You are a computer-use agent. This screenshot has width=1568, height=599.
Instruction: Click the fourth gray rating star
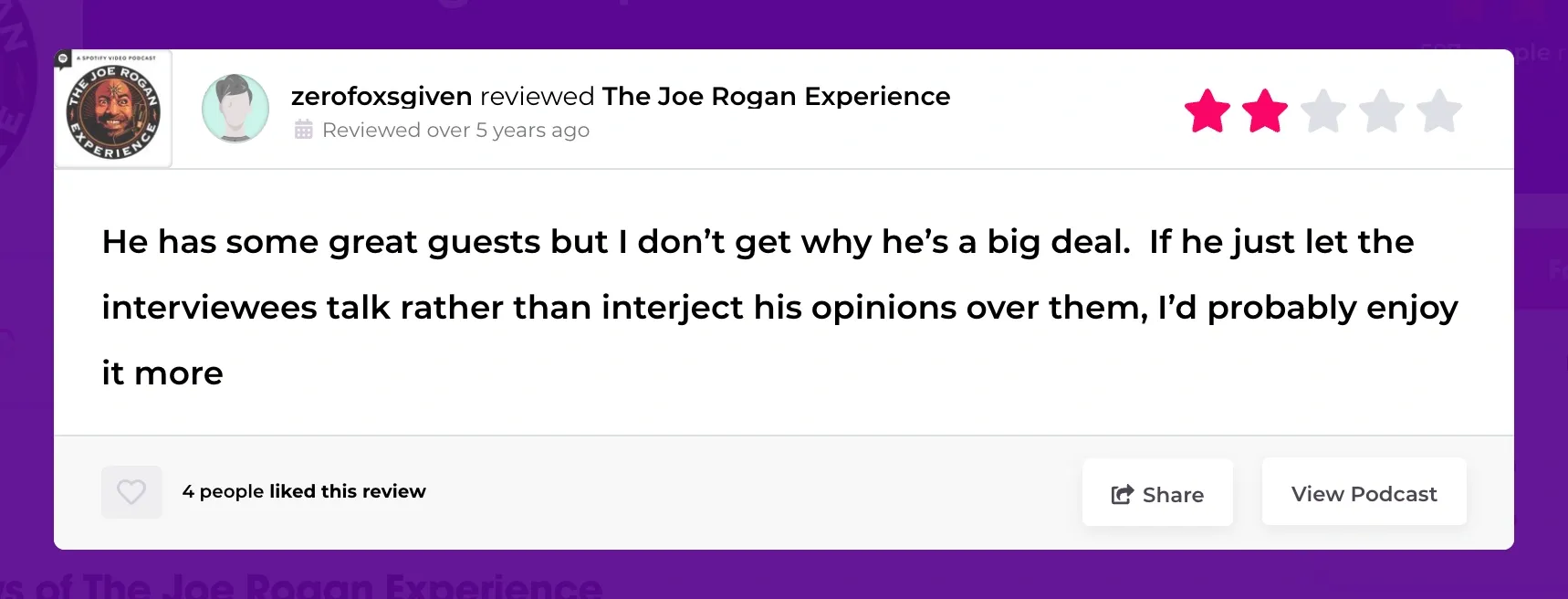[1382, 111]
